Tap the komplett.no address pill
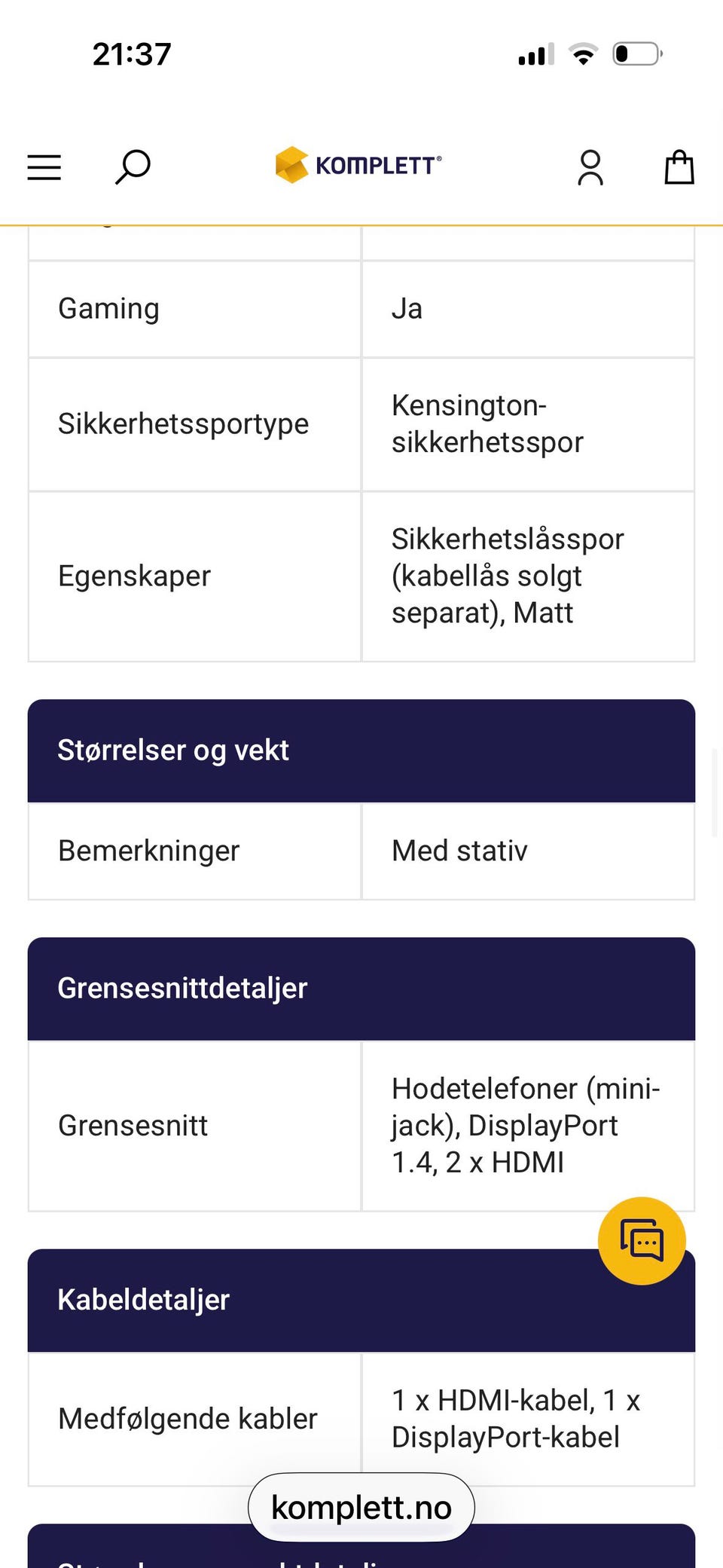 pos(361,1508)
